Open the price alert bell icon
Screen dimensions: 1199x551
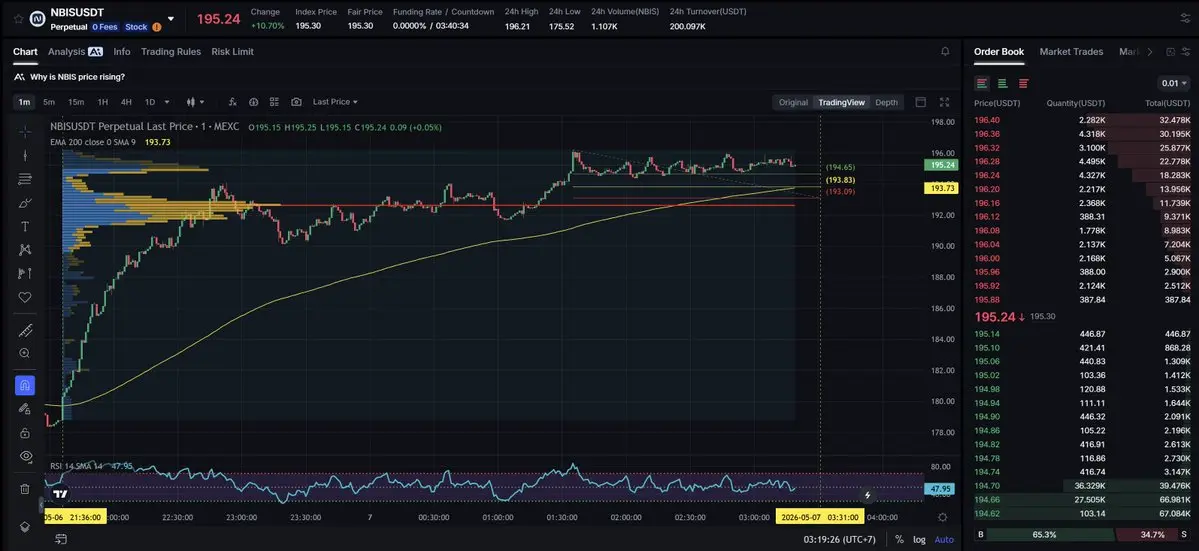[945, 51]
